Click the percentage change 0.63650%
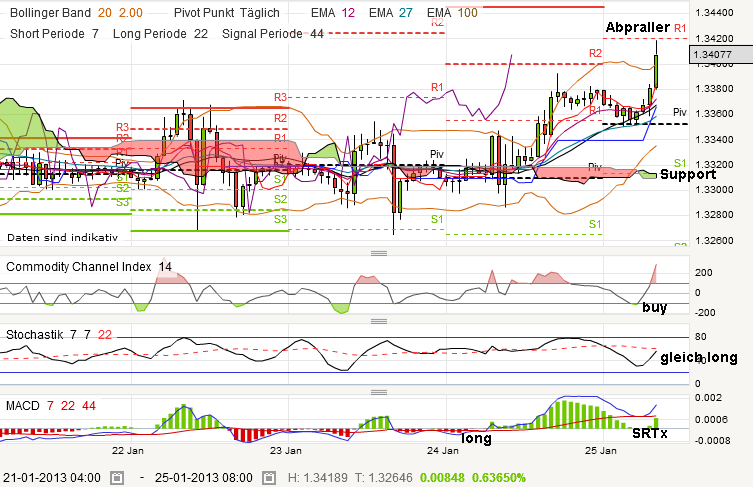The image size is (753, 487). click(x=499, y=478)
